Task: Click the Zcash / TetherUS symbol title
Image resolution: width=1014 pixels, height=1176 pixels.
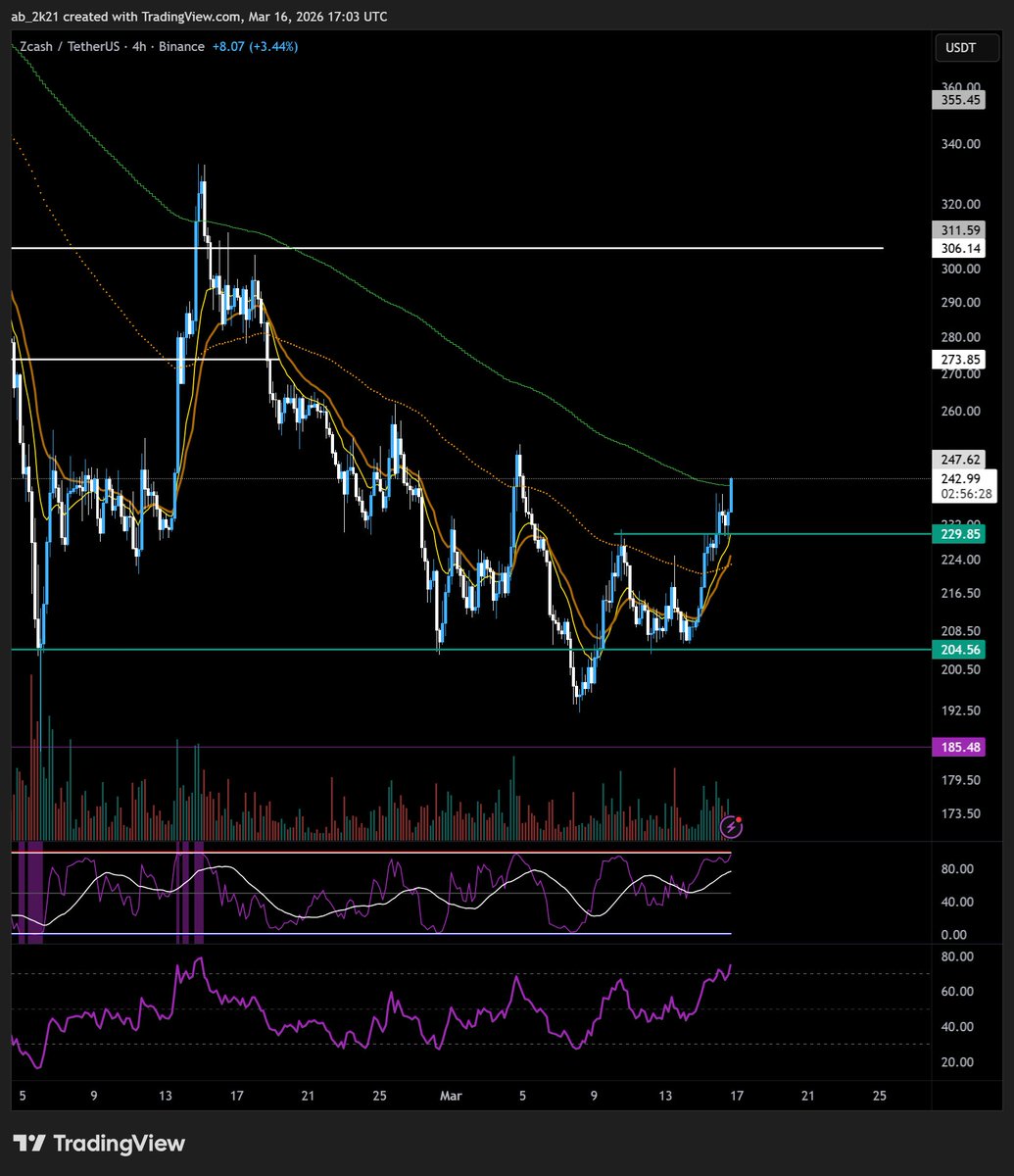Action: 70,47
